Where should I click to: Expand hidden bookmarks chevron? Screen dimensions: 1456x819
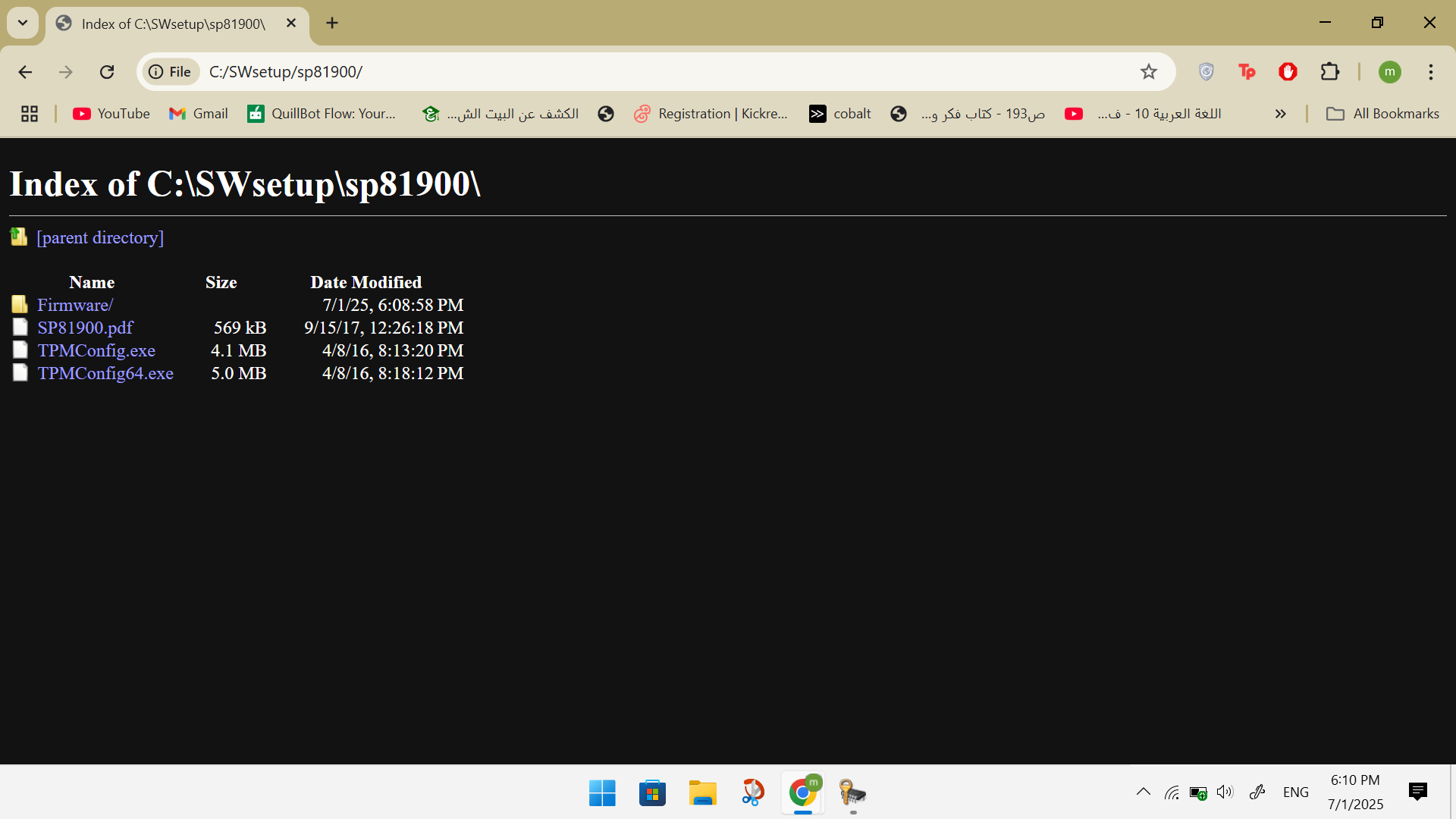pos(1281,114)
